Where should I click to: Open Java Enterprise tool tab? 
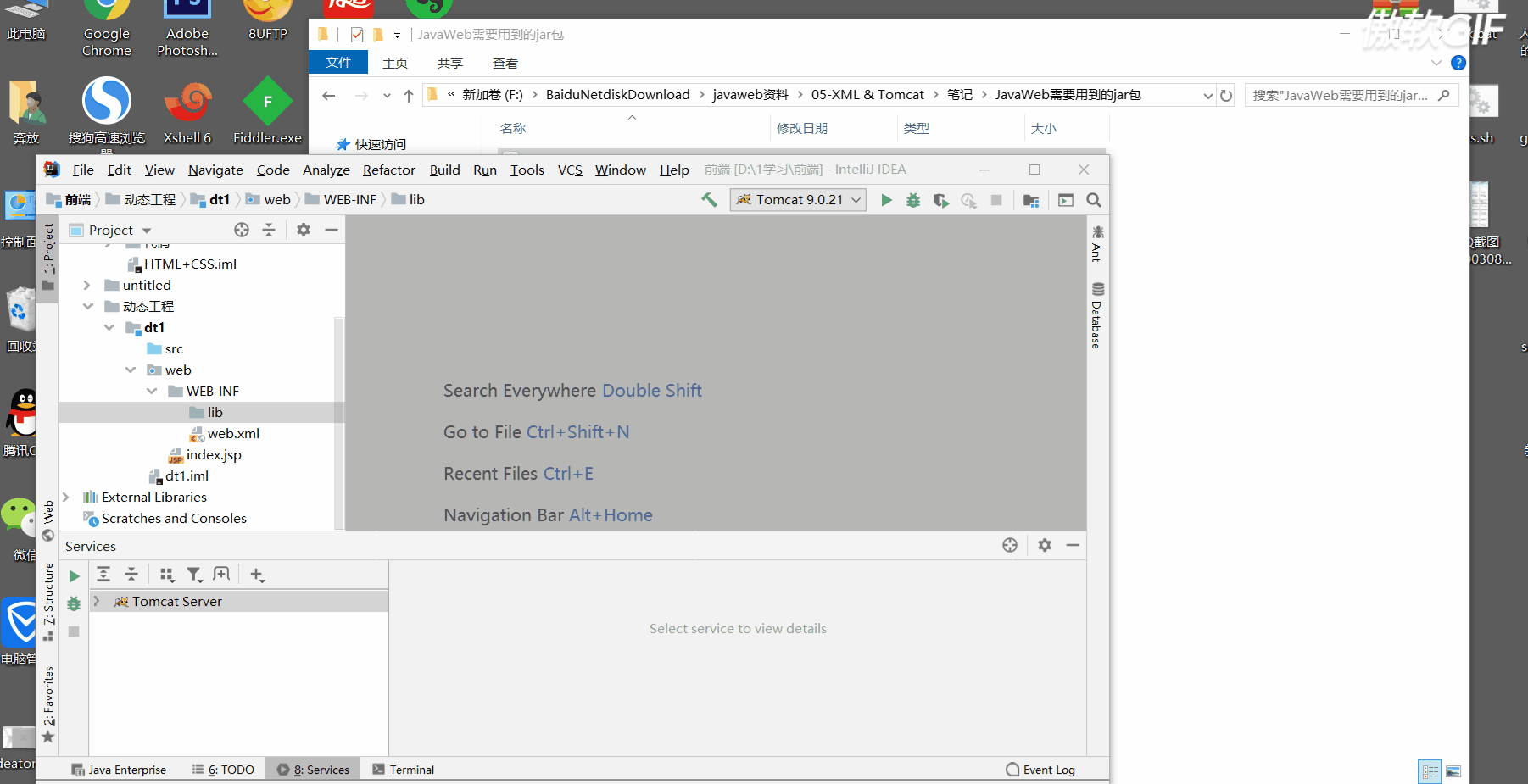click(120, 770)
